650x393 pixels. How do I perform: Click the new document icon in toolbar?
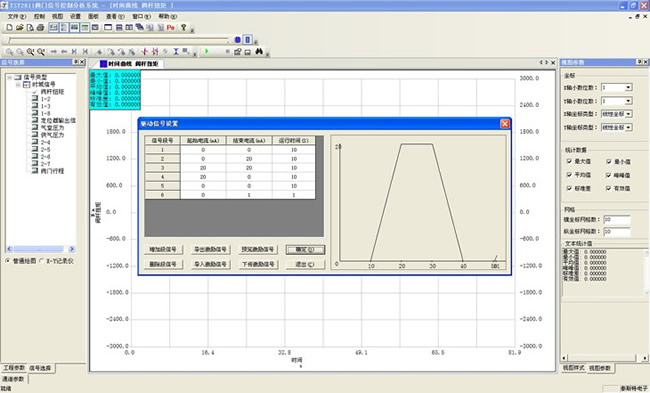(x=9, y=27)
